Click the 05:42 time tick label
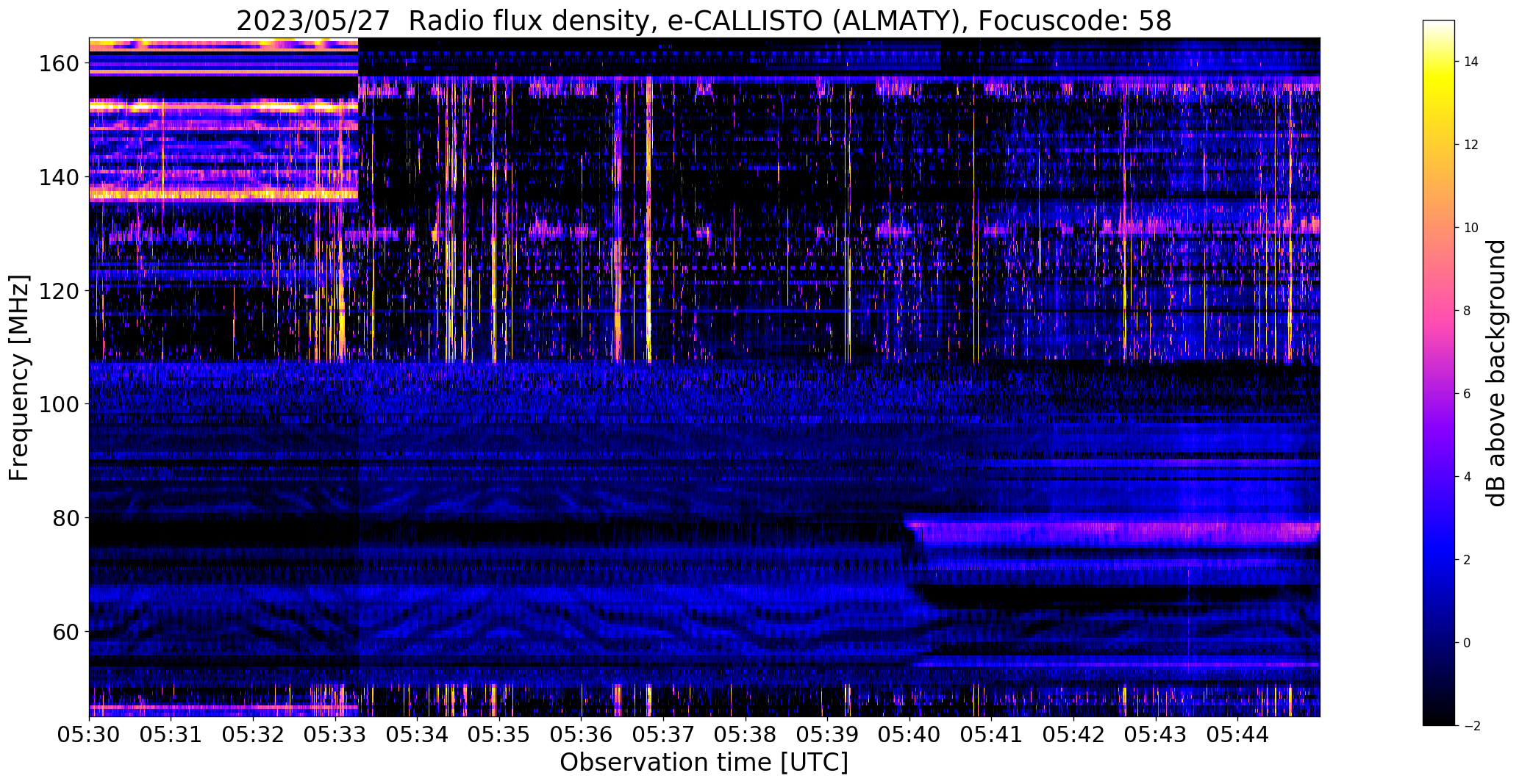The width and height of the screenshot is (1519, 784). click(1073, 733)
